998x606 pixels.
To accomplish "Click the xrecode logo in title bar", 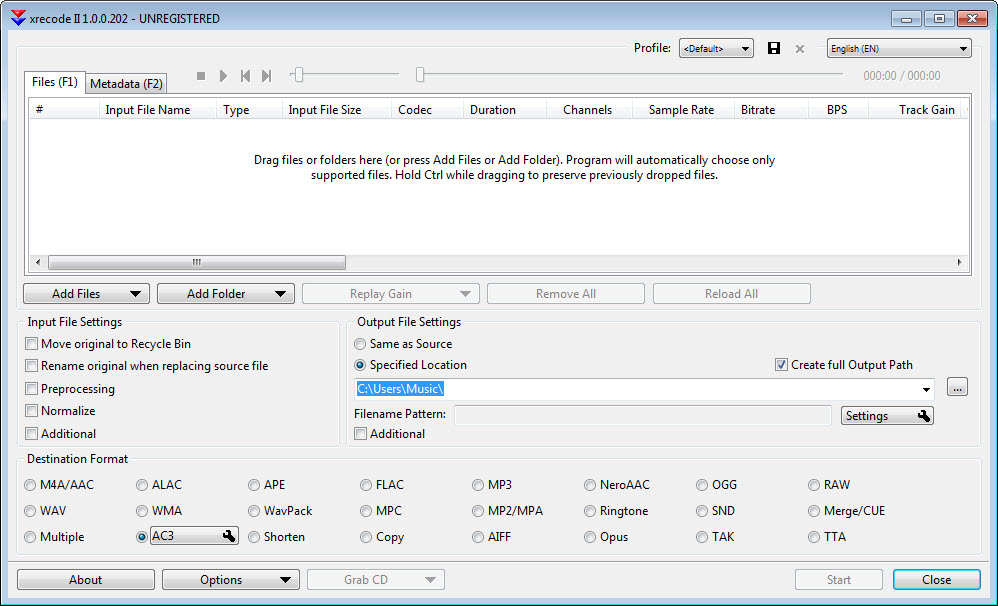I will [x=18, y=18].
